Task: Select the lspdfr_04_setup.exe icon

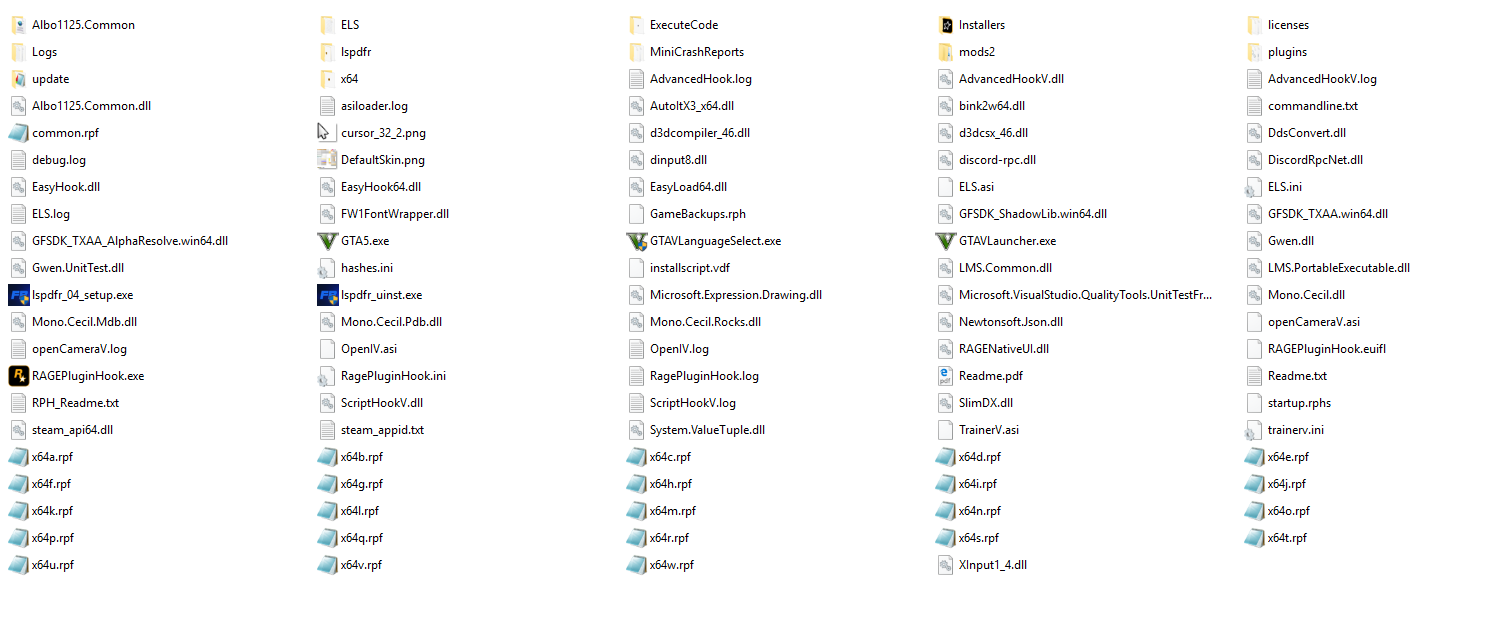Action: [x=19, y=295]
